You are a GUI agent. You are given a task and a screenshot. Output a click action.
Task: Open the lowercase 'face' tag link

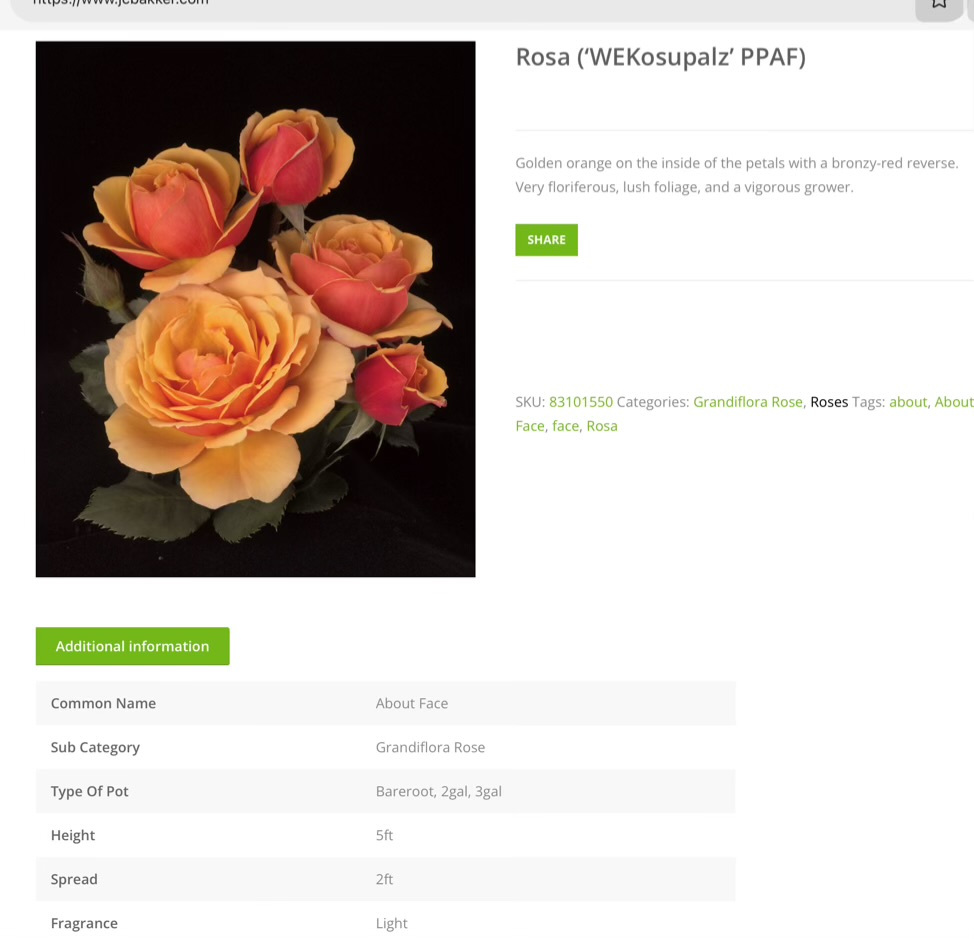(x=565, y=426)
